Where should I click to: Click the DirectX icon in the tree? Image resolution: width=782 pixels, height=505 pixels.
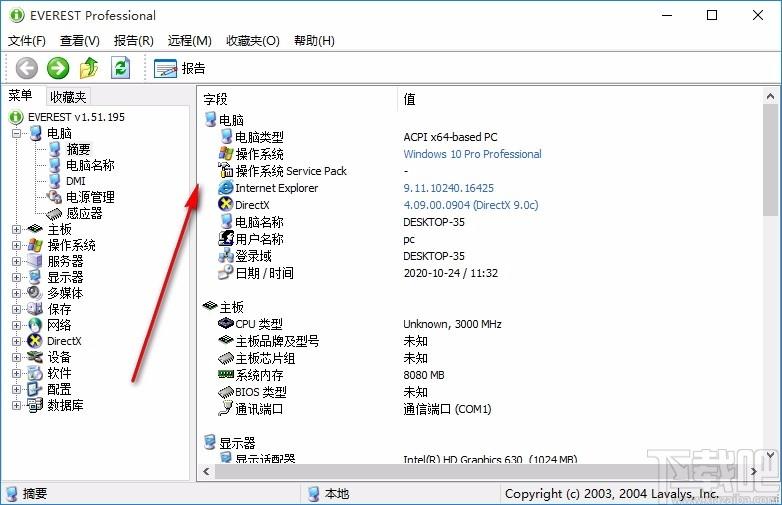pyautogui.click(x=35, y=341)
